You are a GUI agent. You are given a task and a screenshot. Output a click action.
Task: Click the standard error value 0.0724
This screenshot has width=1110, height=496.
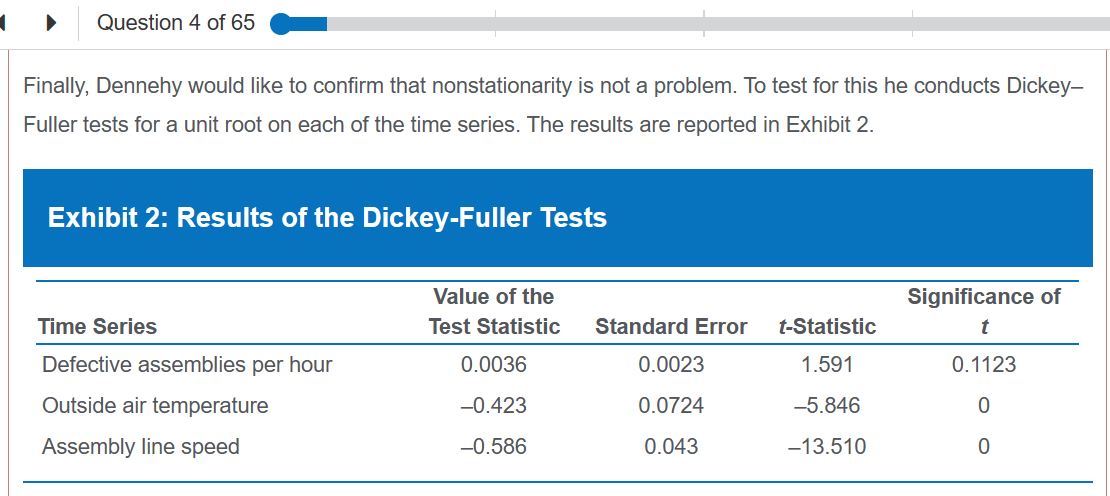671,406
